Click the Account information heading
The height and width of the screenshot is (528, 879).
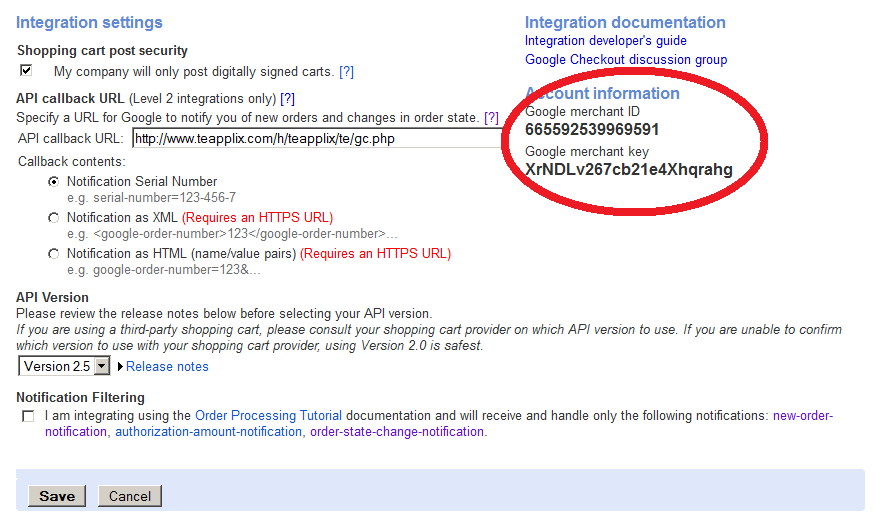[x=602, y=94]
